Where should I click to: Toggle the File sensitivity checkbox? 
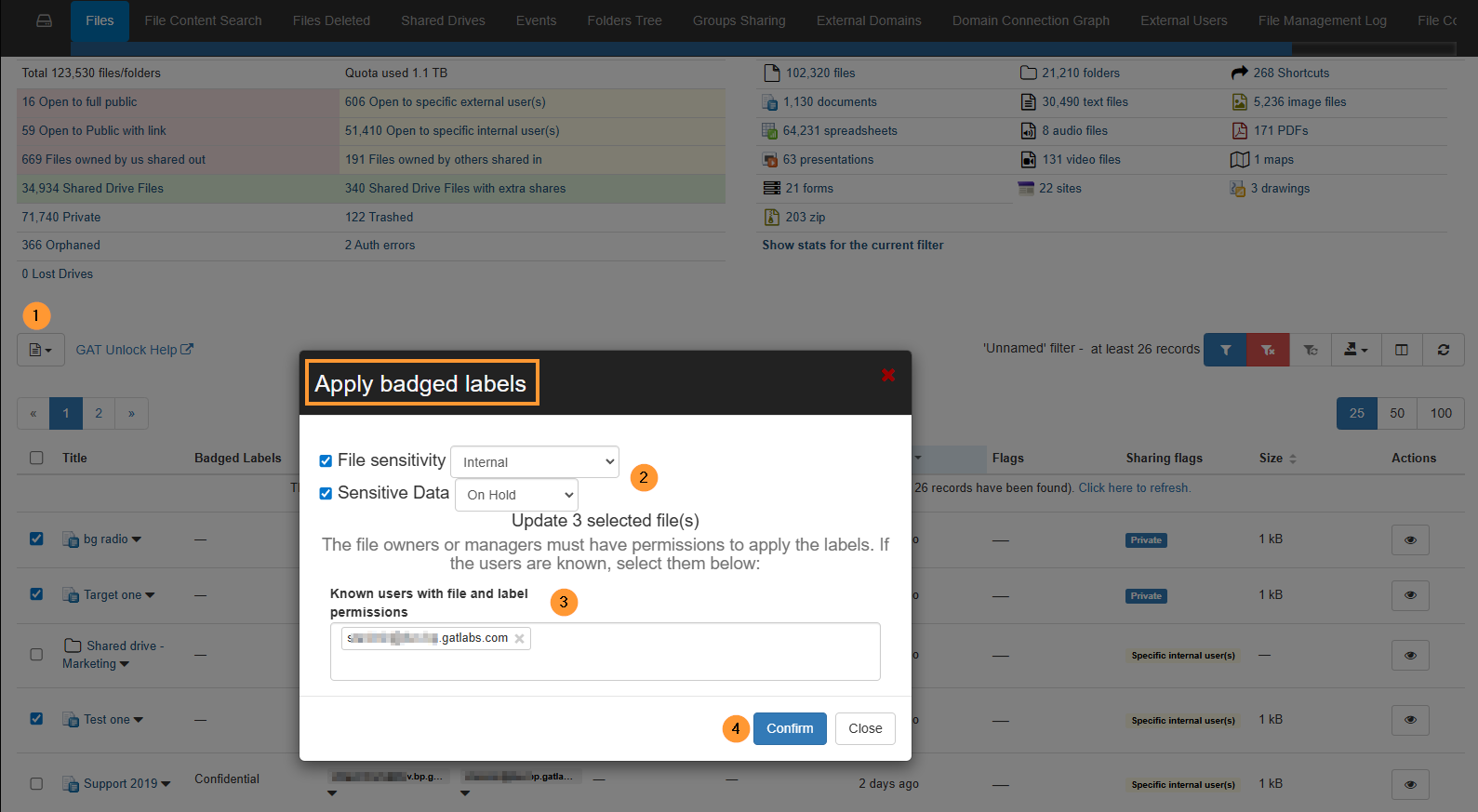[326, 460]
